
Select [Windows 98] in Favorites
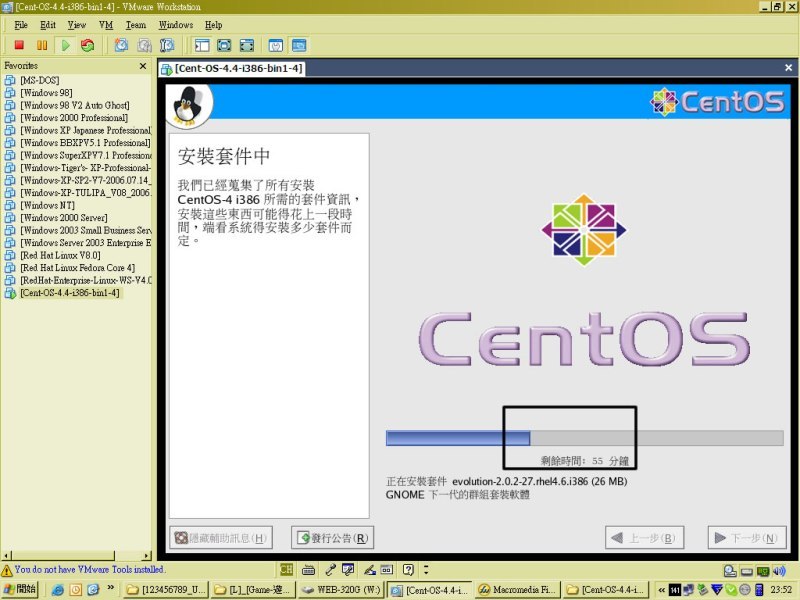(46, 93)
